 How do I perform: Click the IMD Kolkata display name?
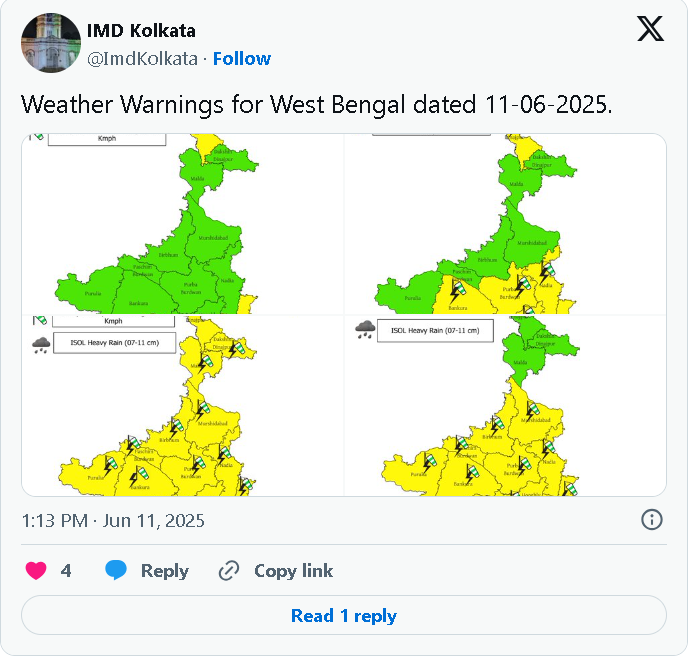(x=141, y=31)
